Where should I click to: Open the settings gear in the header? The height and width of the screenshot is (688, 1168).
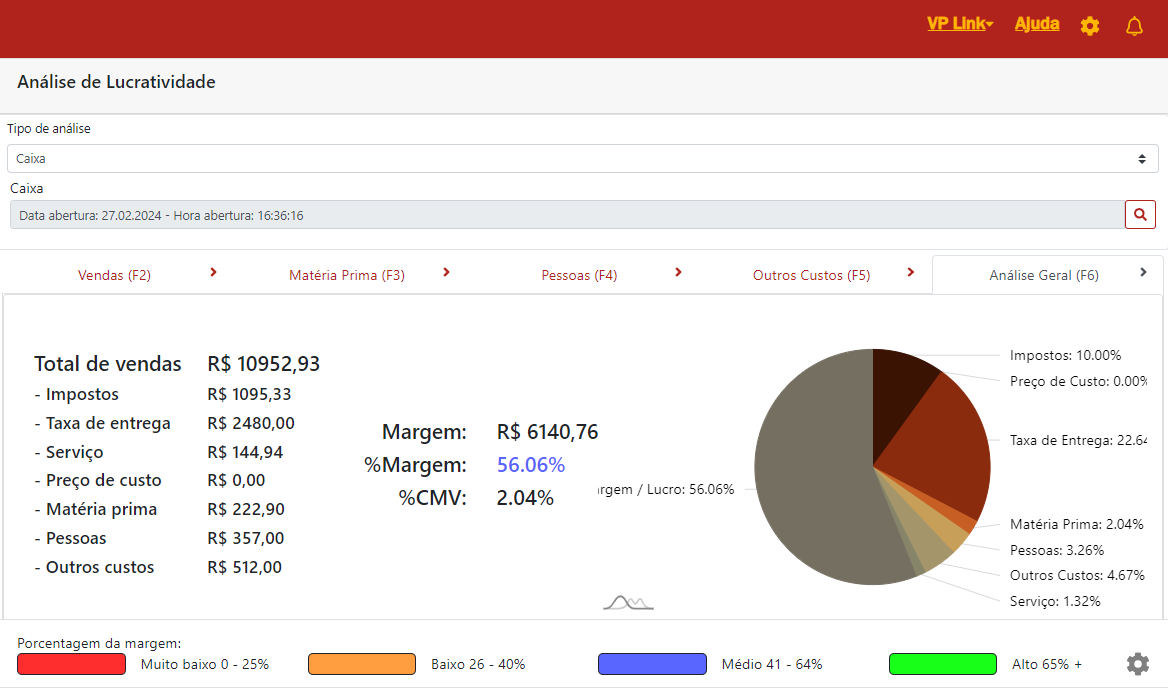(x=1090, y=26)
